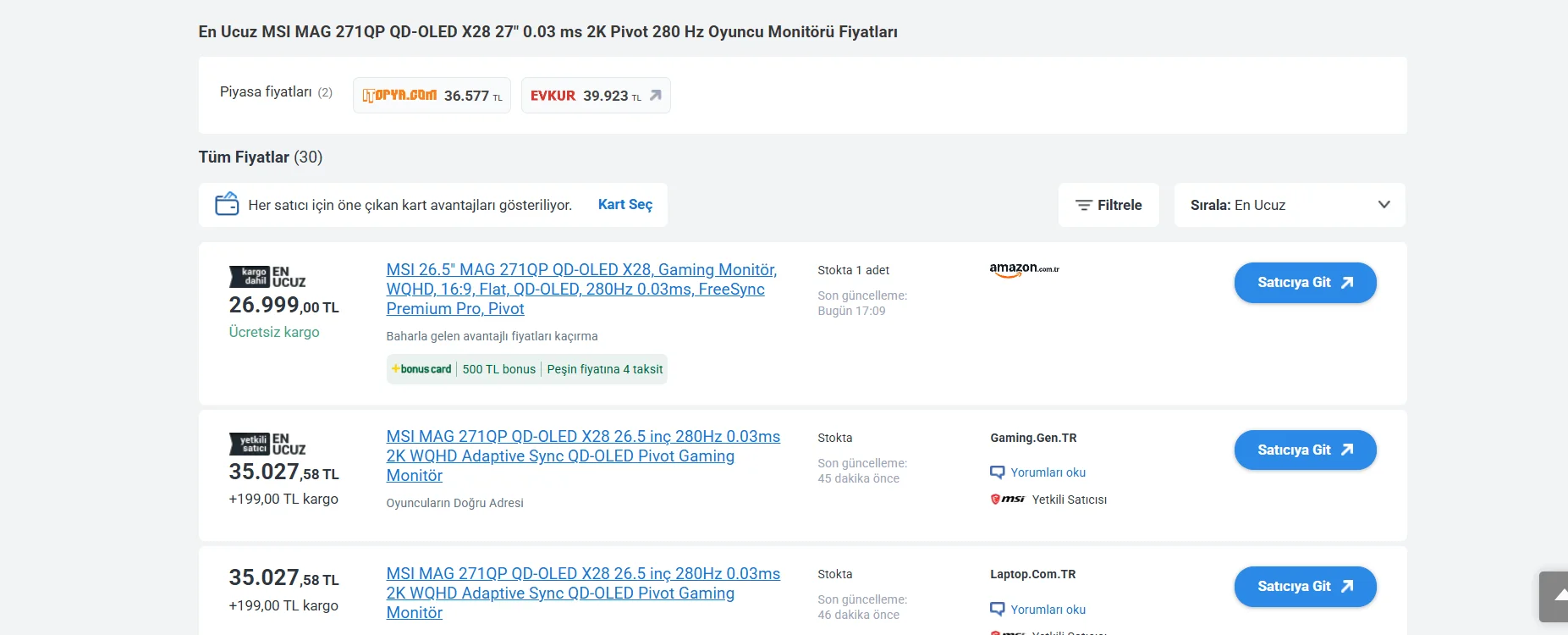The image size is (1568, 635).
Task: Open the Amazon MSI 26.5" MAG 271QP listing link
Action: 581,289
